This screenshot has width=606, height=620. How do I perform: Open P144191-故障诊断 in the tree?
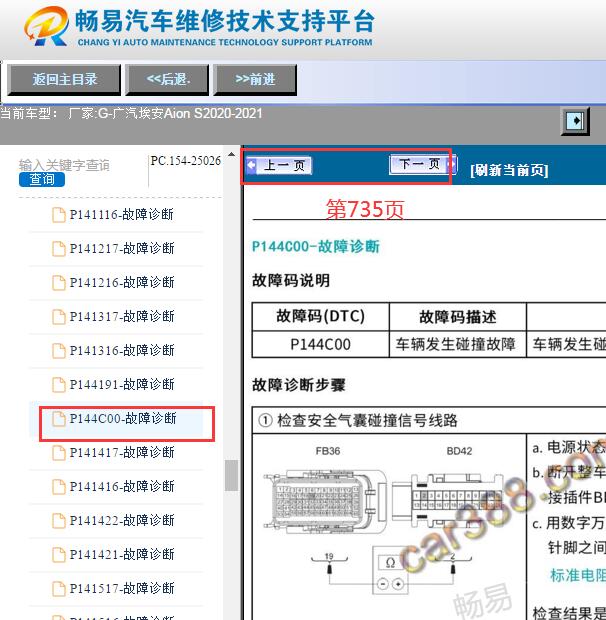pos(122,384)
